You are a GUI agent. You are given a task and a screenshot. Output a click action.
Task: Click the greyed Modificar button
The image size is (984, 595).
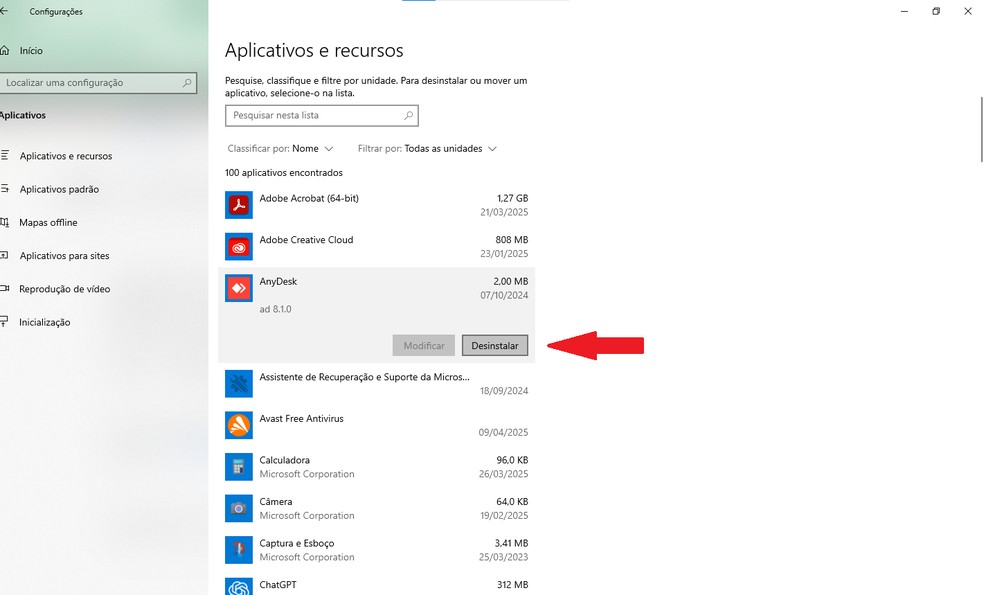(424, 345)
